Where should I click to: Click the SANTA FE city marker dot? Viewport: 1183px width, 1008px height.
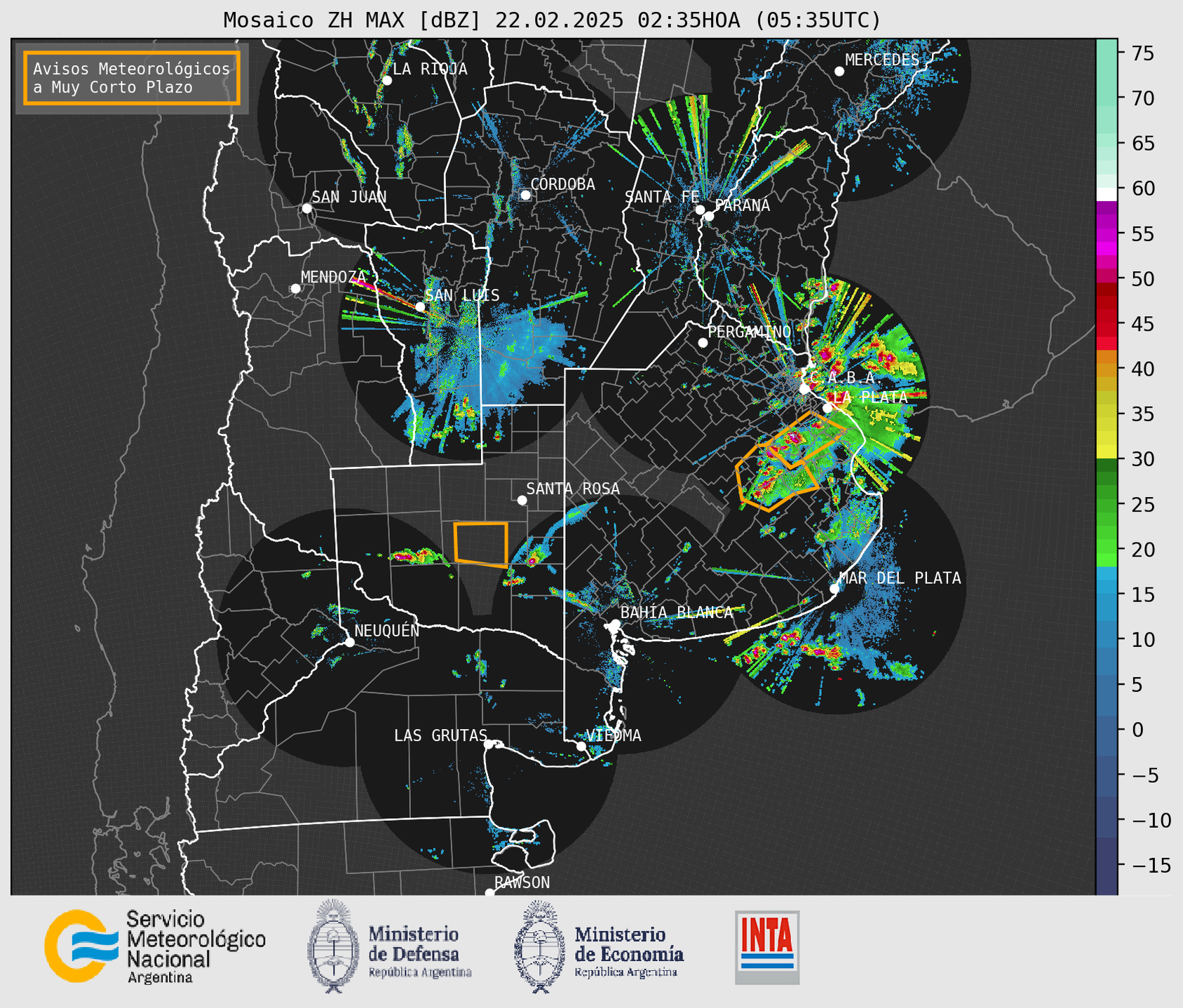click(700, 210)
